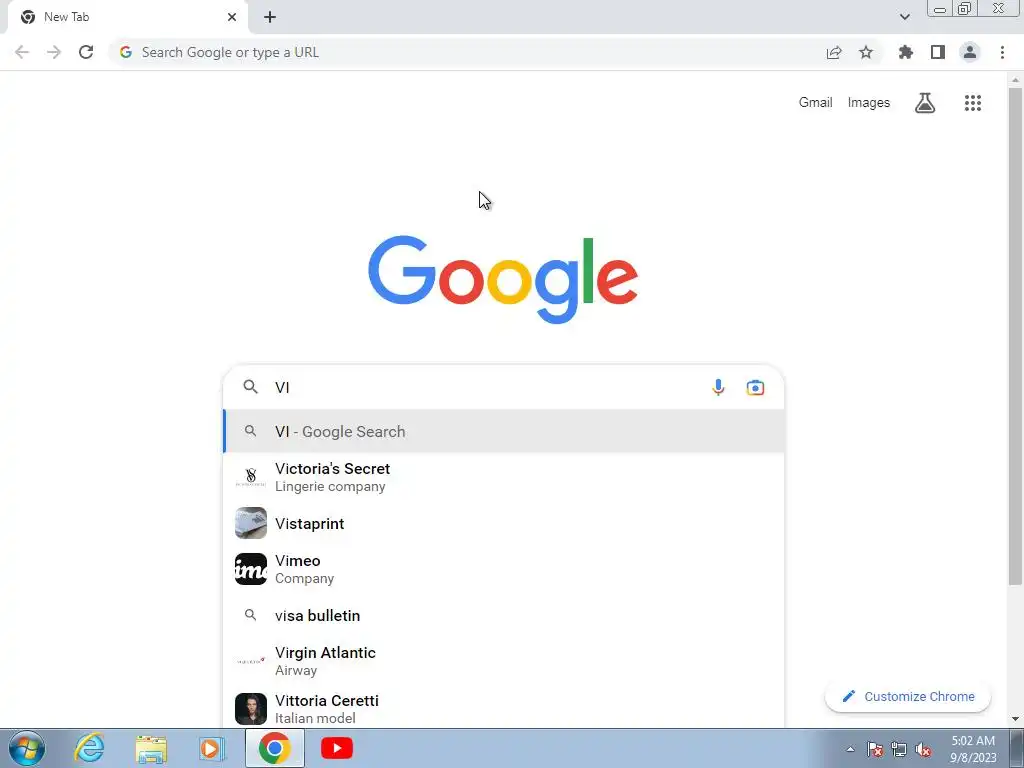This screenshot has height=768, width=1024.
Task: Click the Vittoria Ceretti photo thumbnail
Action: click(251, 709)
